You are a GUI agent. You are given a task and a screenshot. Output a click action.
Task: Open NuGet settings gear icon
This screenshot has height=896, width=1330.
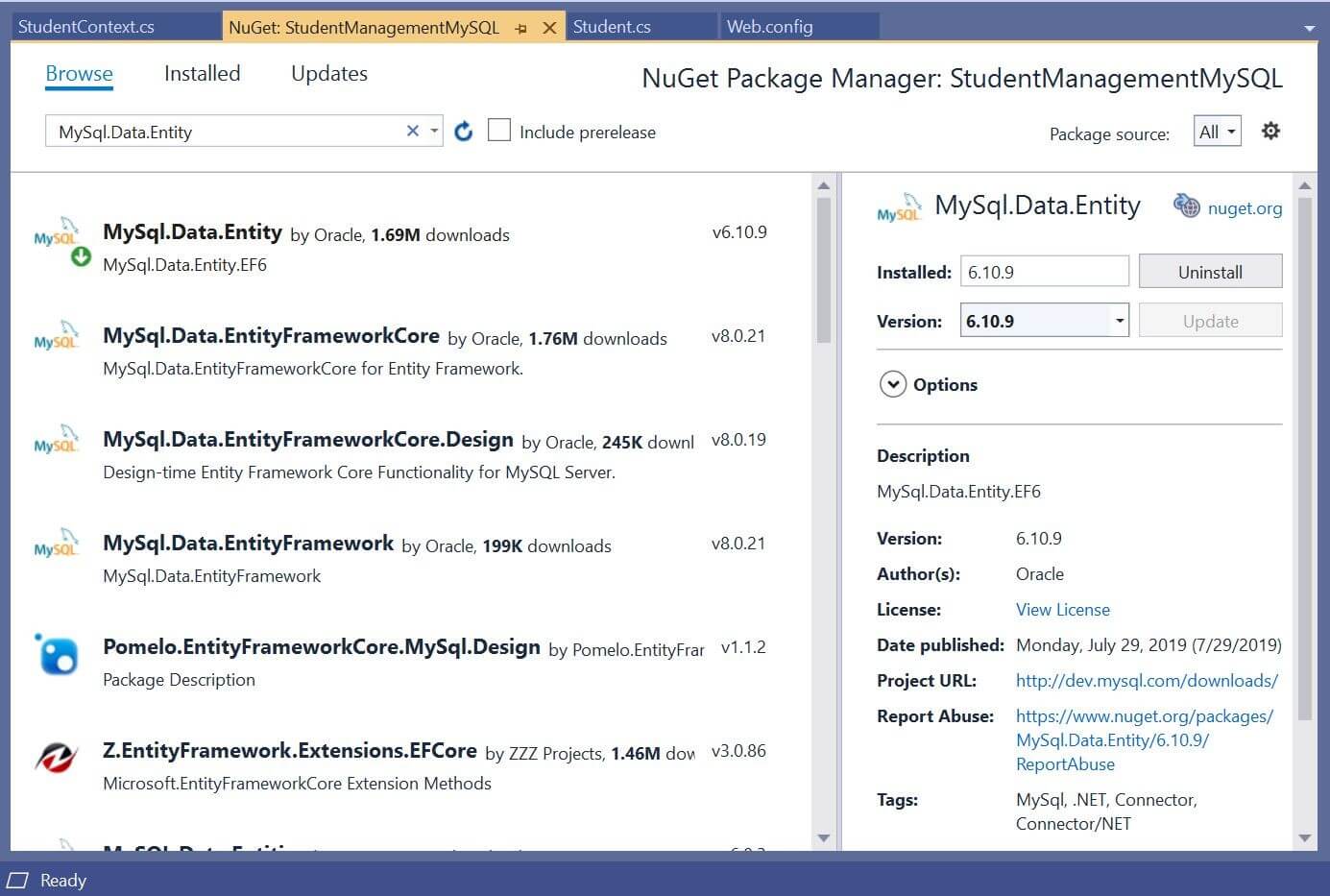(1270, 131)
